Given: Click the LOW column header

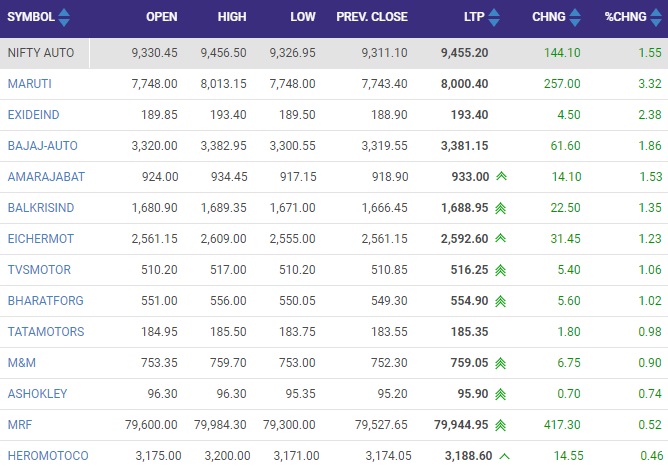Looking at the screenshot, I should (x=303, y=17).
